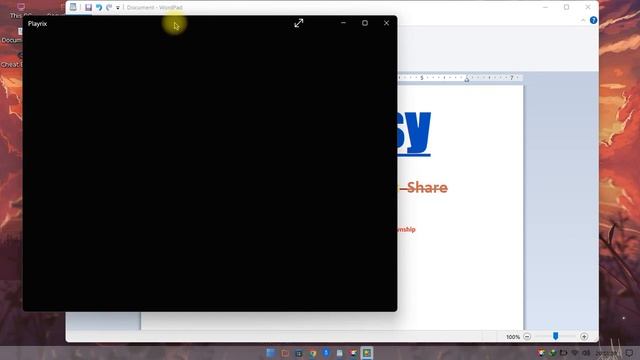The image size is (640, 360).
Task: Zoom out of the WordPad document with the minus button
Action: pos(527,337)
